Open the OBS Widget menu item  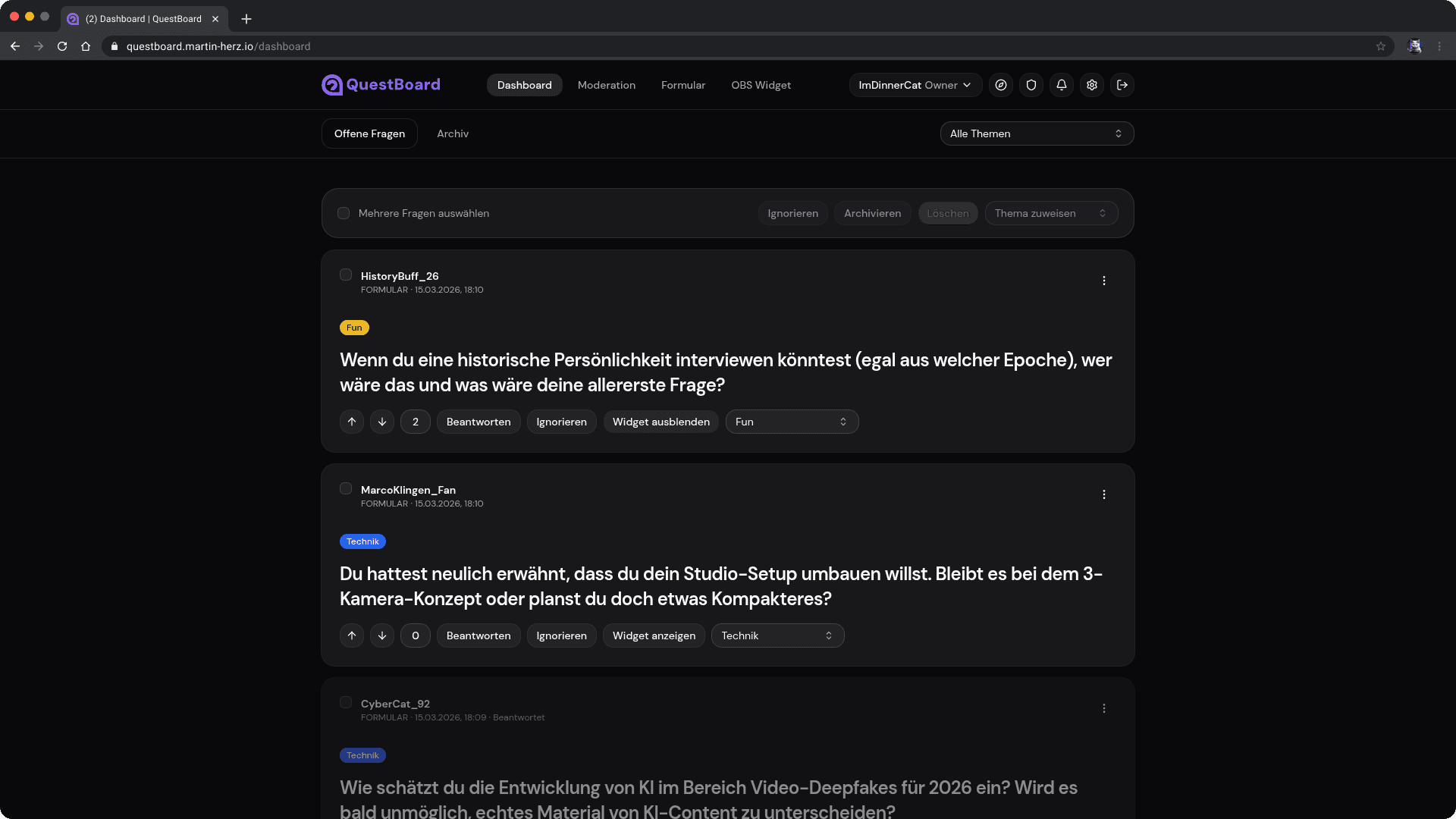[x=761, y=85]
